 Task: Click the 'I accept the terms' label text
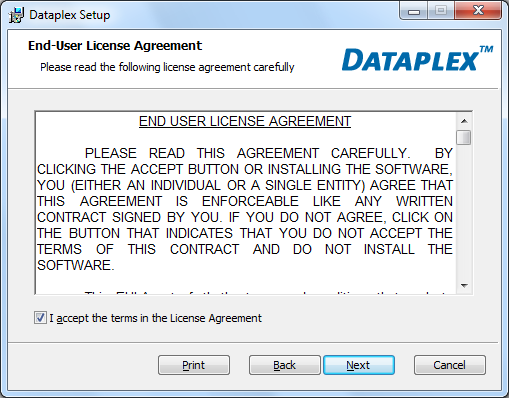[156, 318]
